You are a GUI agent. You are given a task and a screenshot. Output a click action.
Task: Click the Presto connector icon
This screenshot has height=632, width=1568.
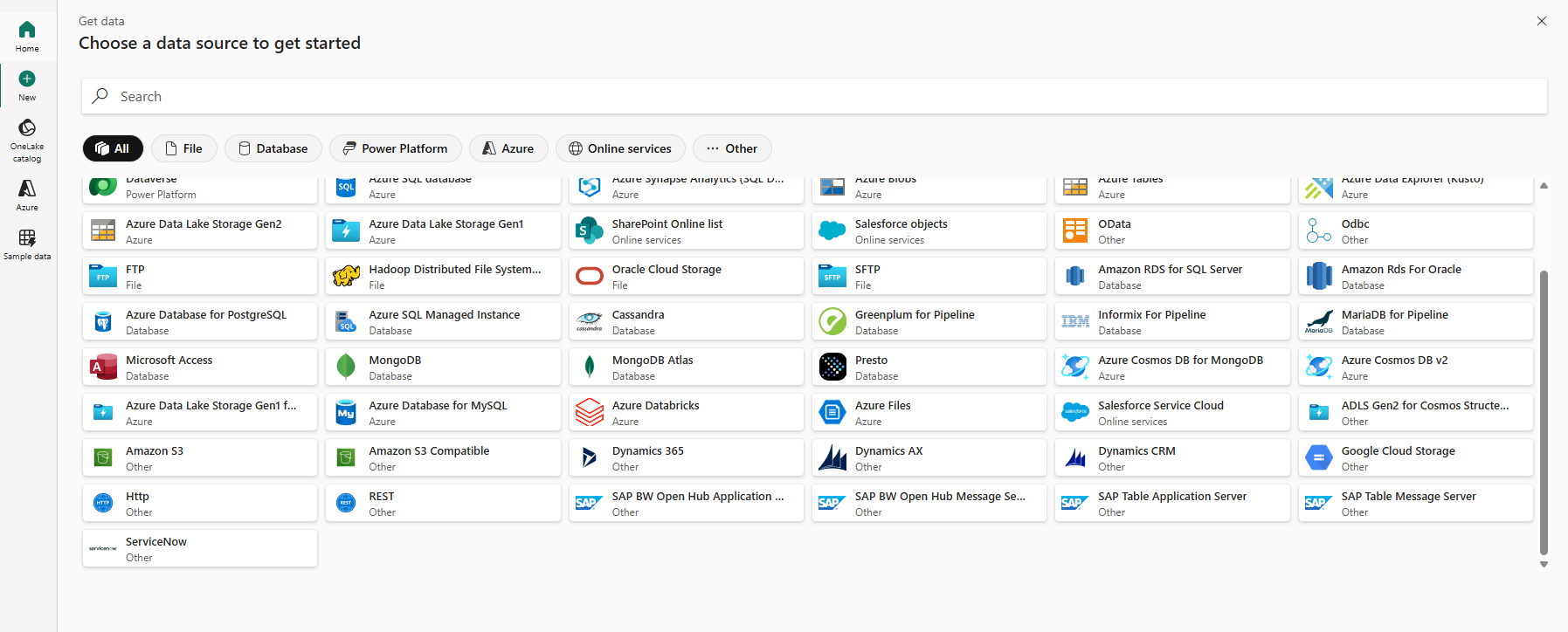click(x=832, y=368)
